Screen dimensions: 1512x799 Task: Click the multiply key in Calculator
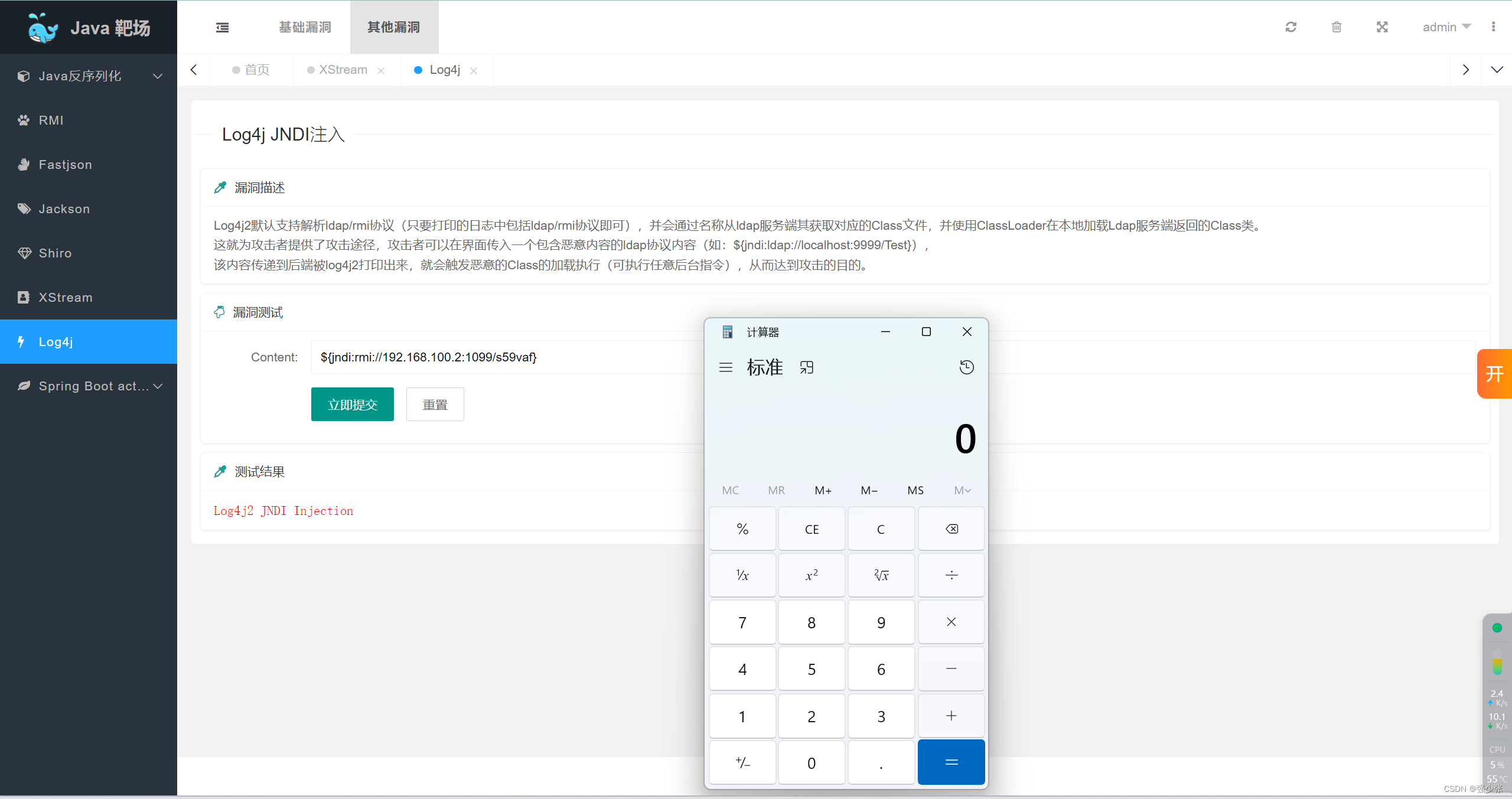951,622
